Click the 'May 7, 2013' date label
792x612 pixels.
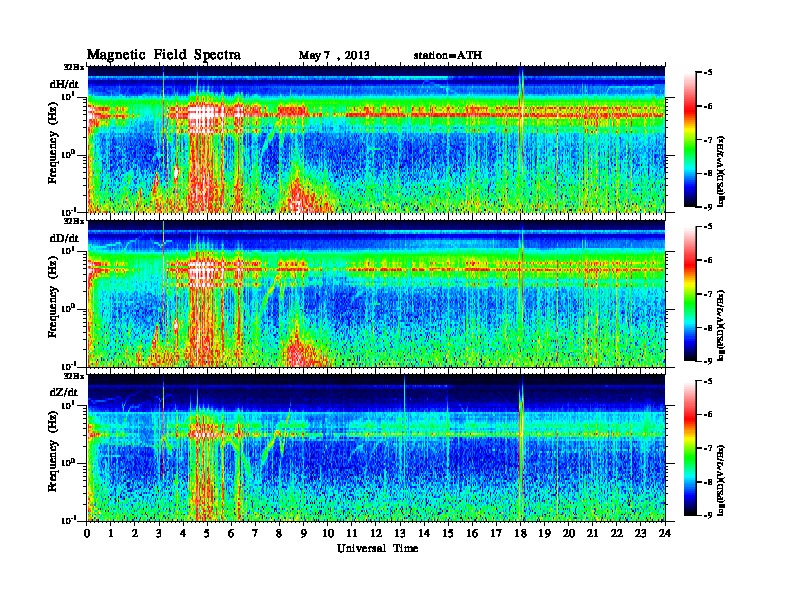click(334, 56)
